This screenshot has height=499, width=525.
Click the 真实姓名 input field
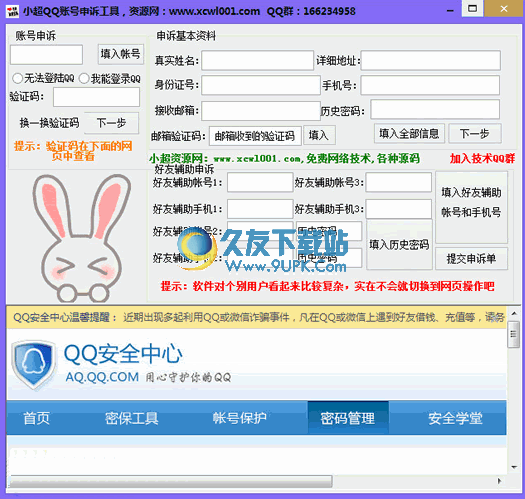pos(257,60)
